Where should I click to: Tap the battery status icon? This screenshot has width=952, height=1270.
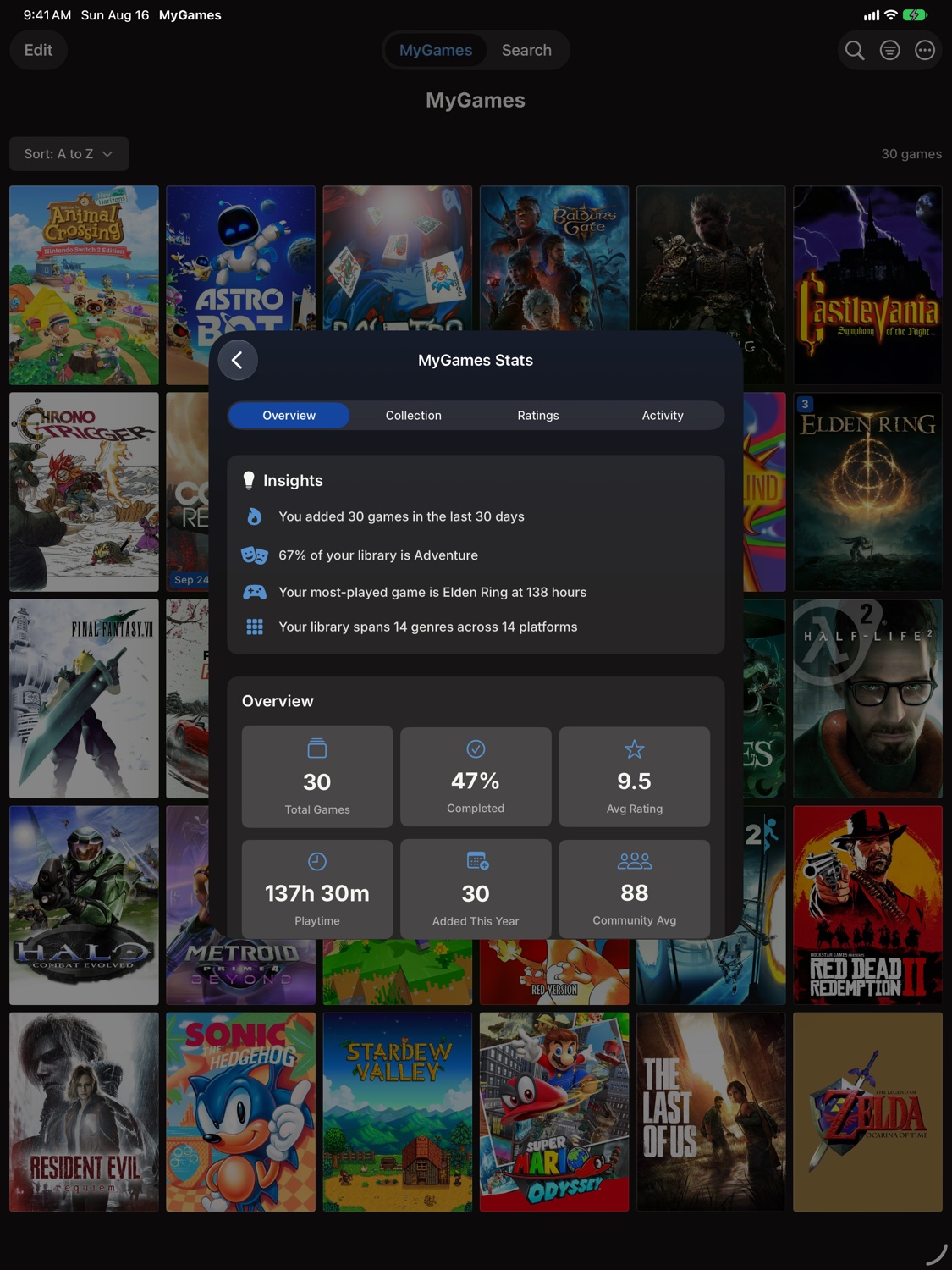tap(916, 15)
